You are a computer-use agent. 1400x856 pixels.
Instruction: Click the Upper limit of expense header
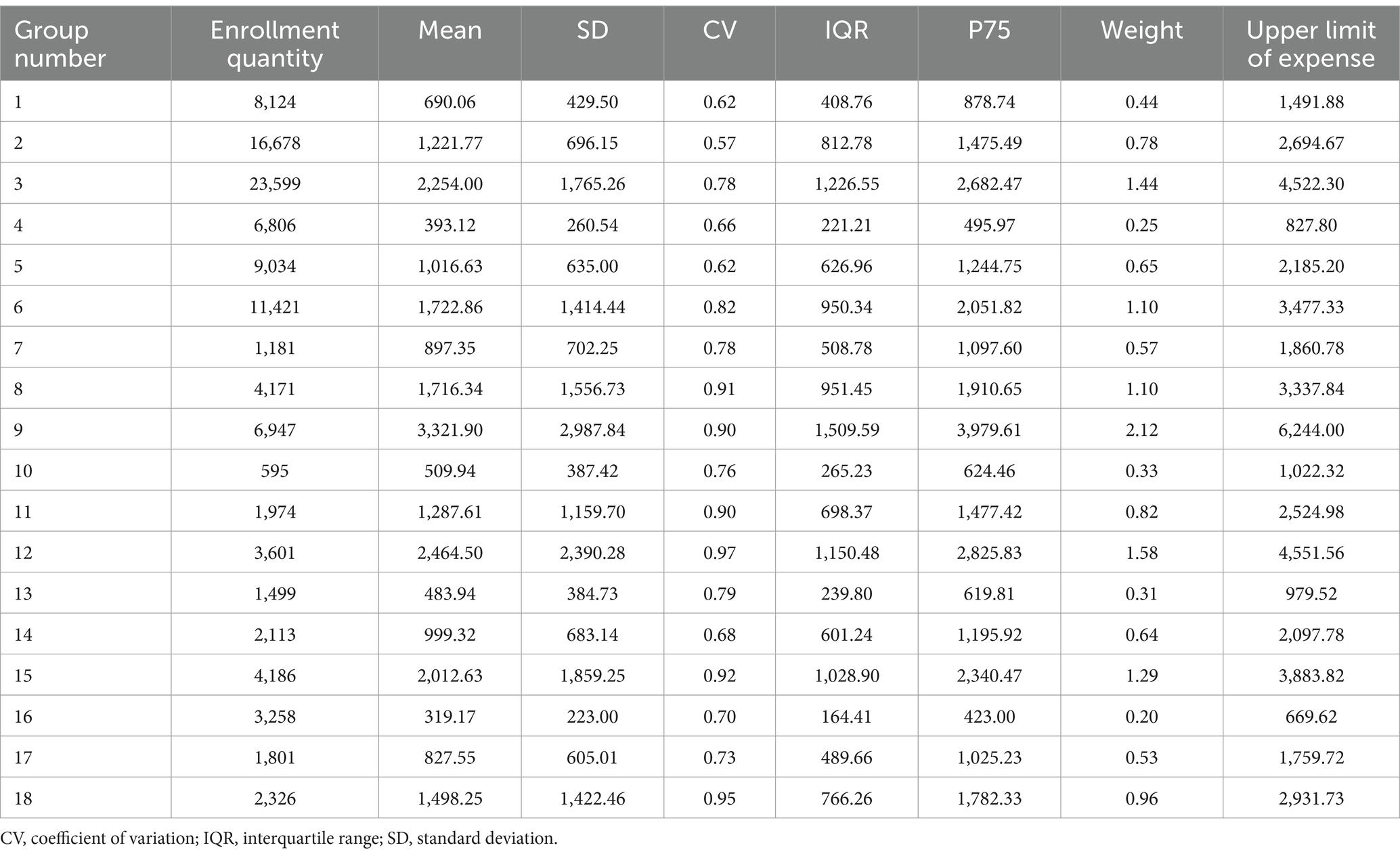pos(1311,44)
